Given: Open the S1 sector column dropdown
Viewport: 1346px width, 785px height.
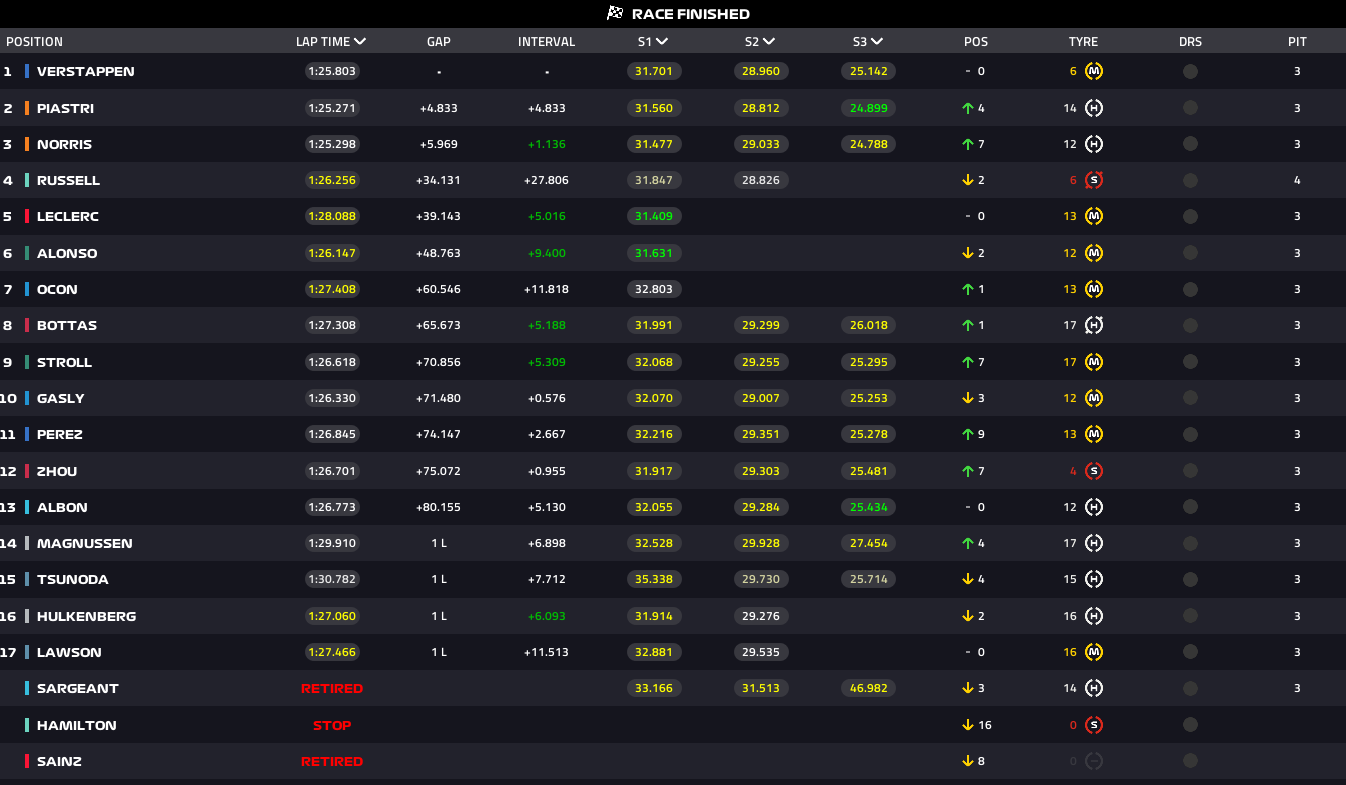Looking at the screenshot, I should tap(662, 42).
